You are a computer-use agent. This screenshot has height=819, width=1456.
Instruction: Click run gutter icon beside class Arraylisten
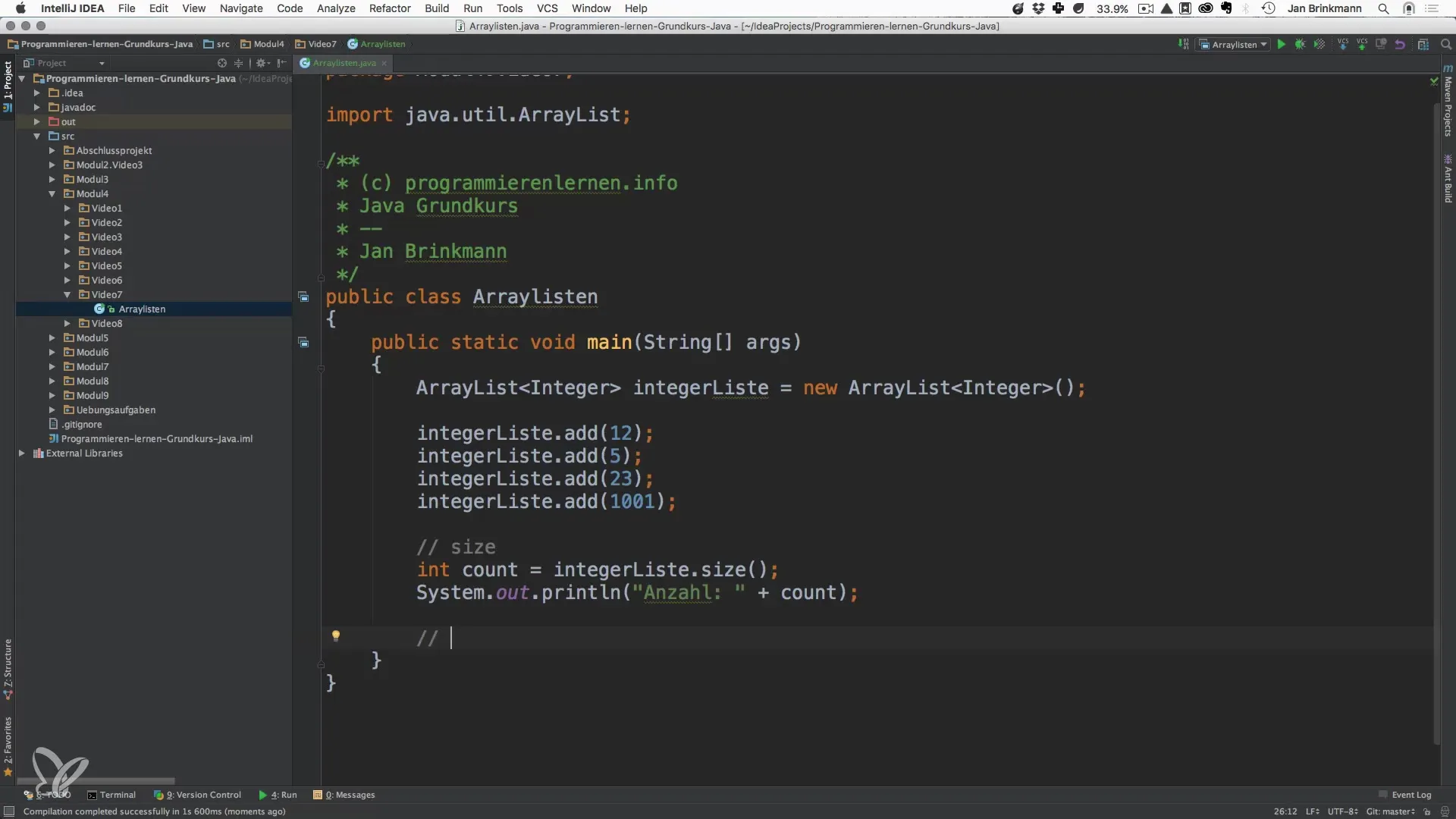pos(303,297)
